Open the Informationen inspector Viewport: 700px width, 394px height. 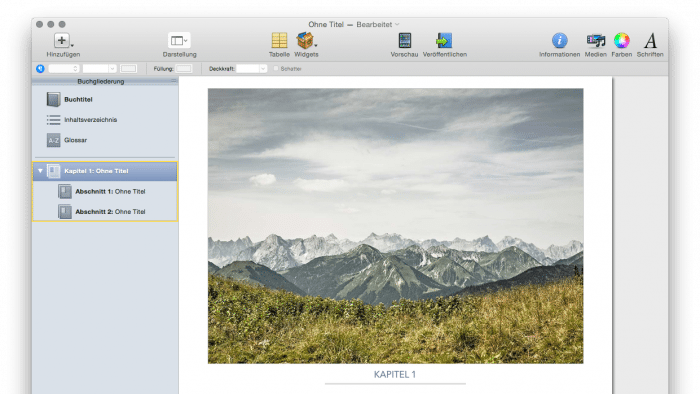pyautogui.click(x=559, y=41)
